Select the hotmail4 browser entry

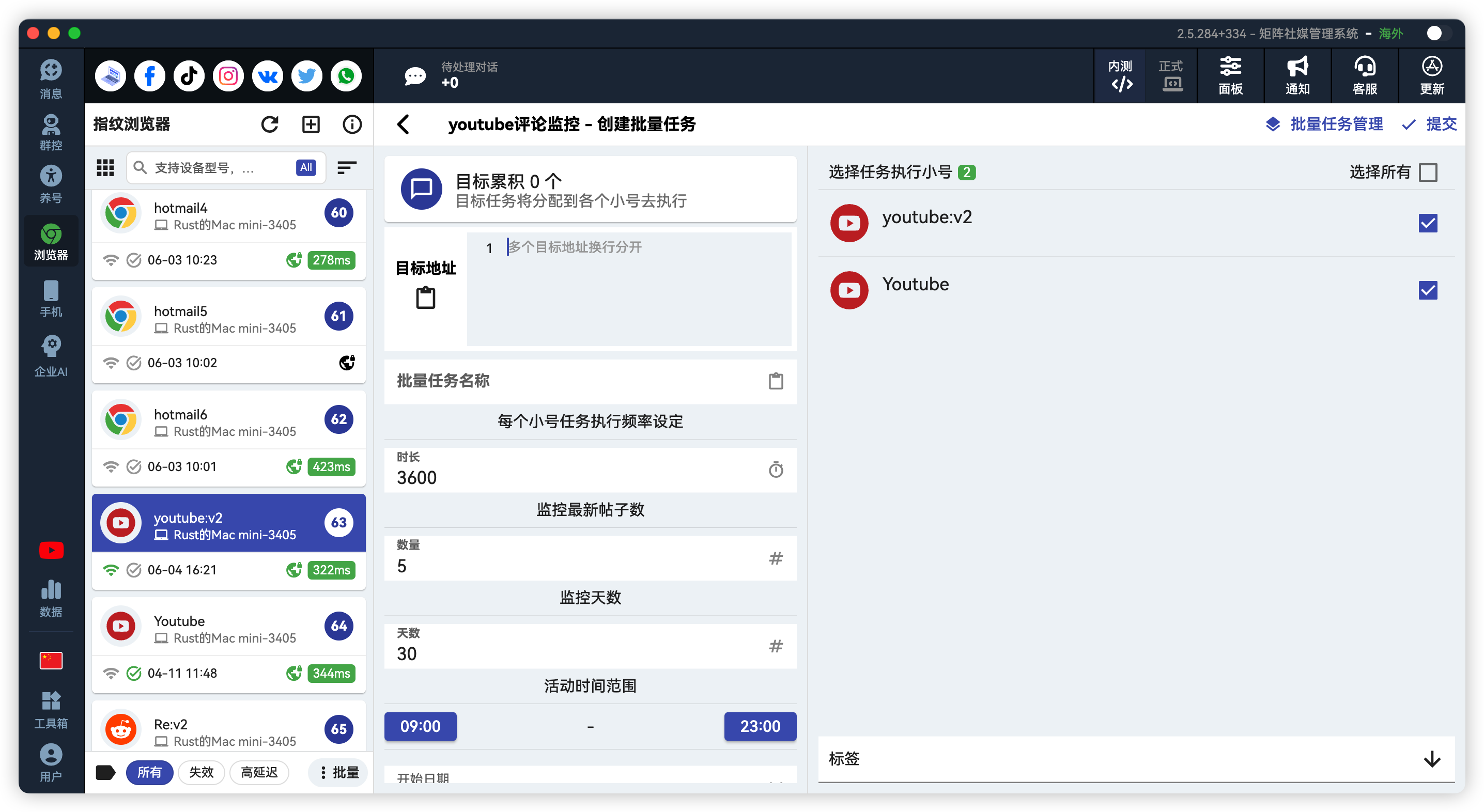pyautogui.click(x=229, y=235)
